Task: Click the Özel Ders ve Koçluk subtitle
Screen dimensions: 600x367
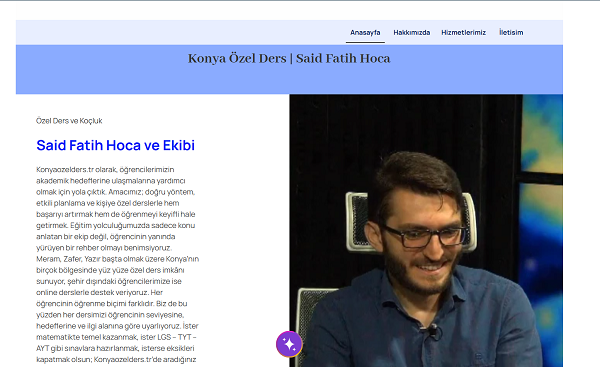Action: (69, 121)
